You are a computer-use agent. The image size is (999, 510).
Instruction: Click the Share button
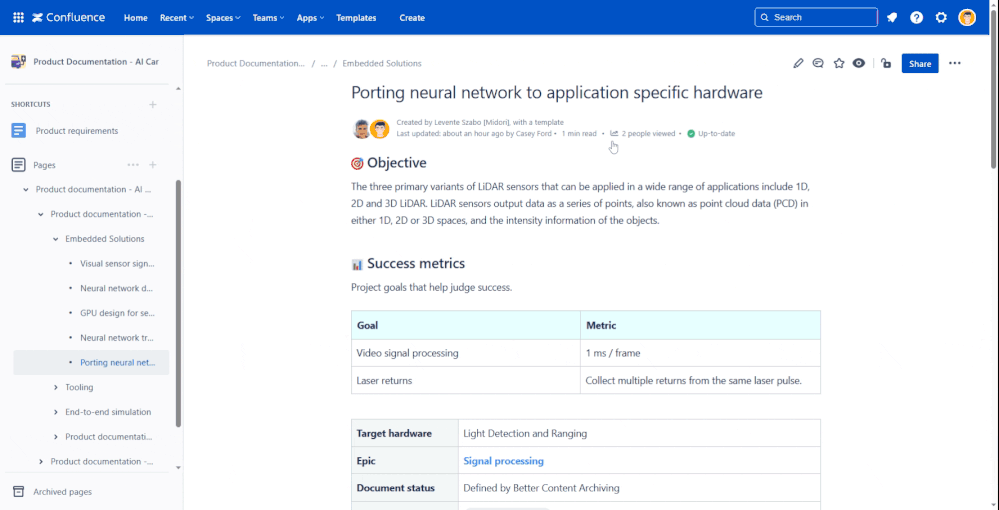(920, 63)
